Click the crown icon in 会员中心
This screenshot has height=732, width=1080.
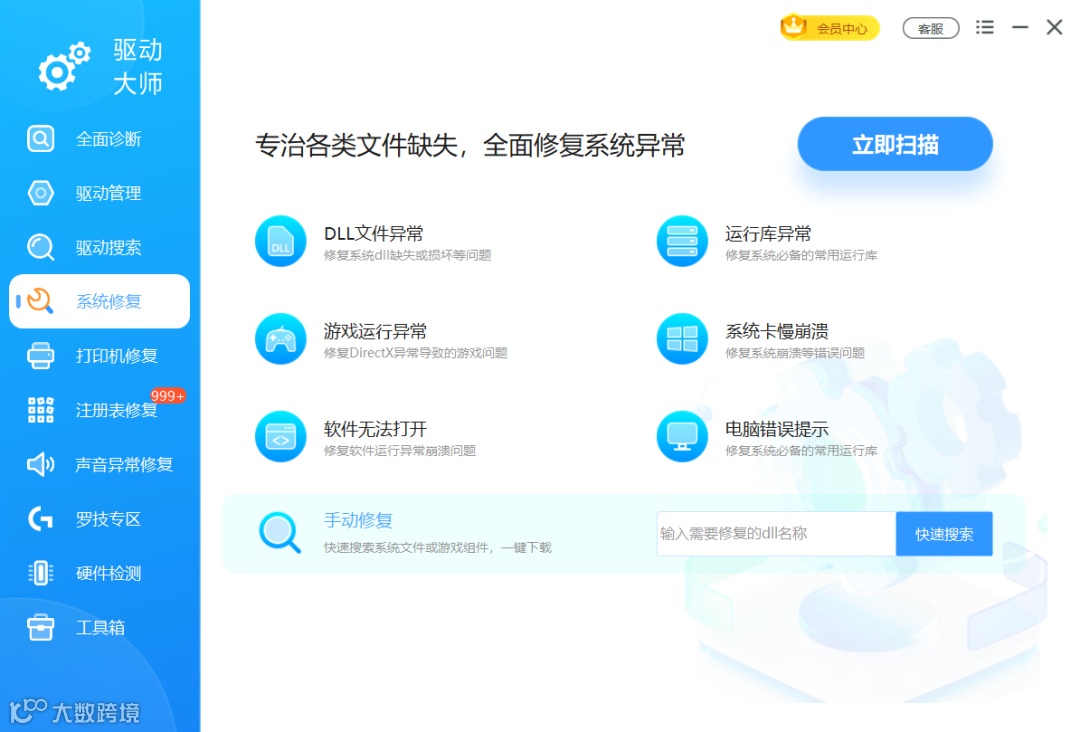793,26
